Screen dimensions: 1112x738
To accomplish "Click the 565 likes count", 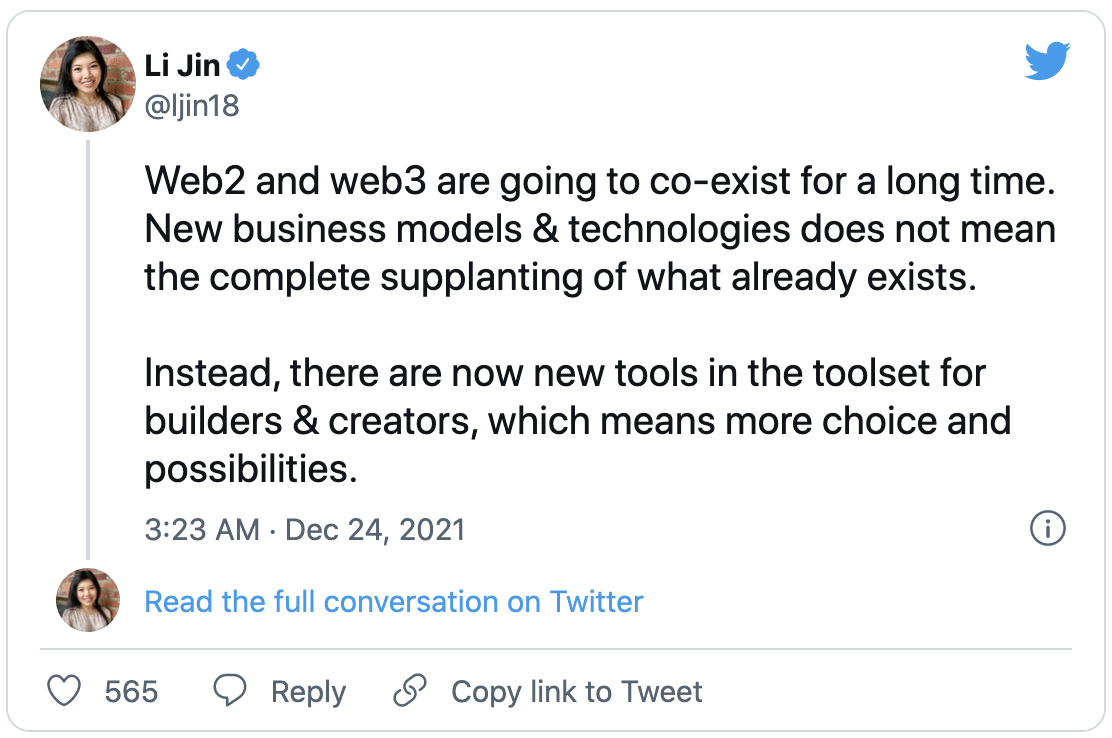I will (x=131, y=691).
